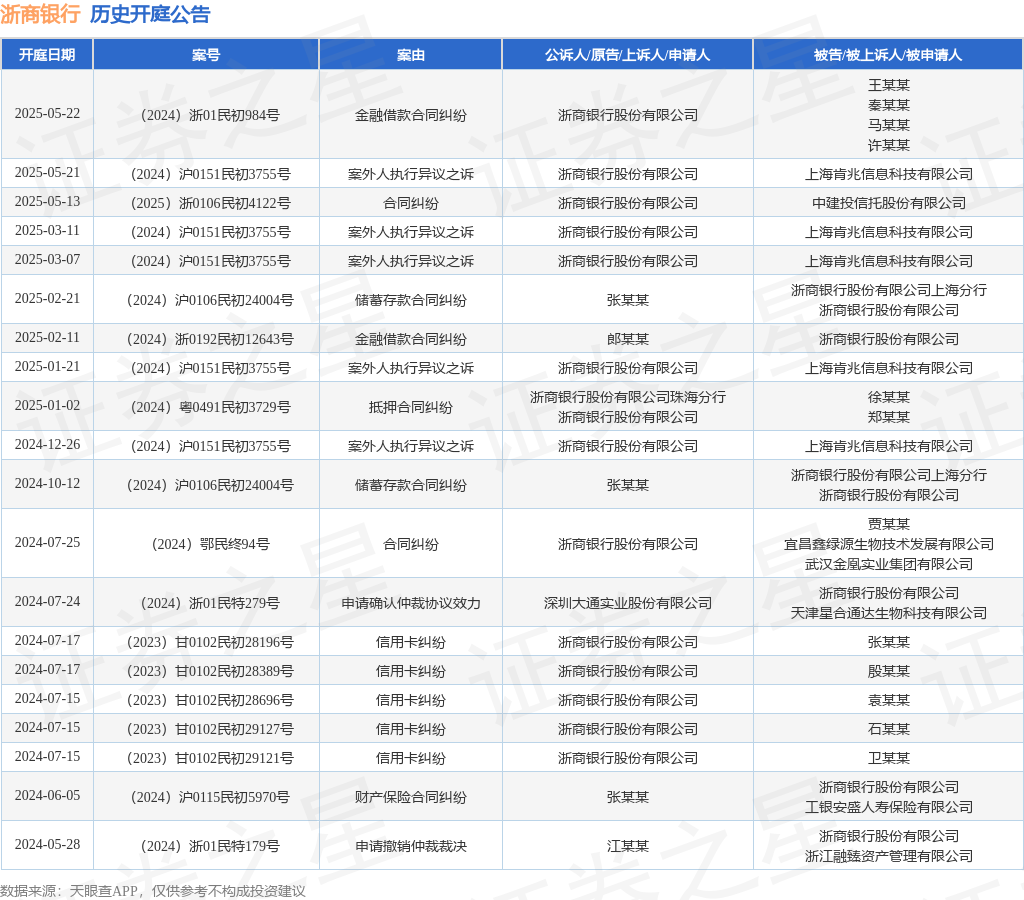This screenshot has width=1024, height=900.
Task: Select defendant 贾某某
Action: click(888, 524)
